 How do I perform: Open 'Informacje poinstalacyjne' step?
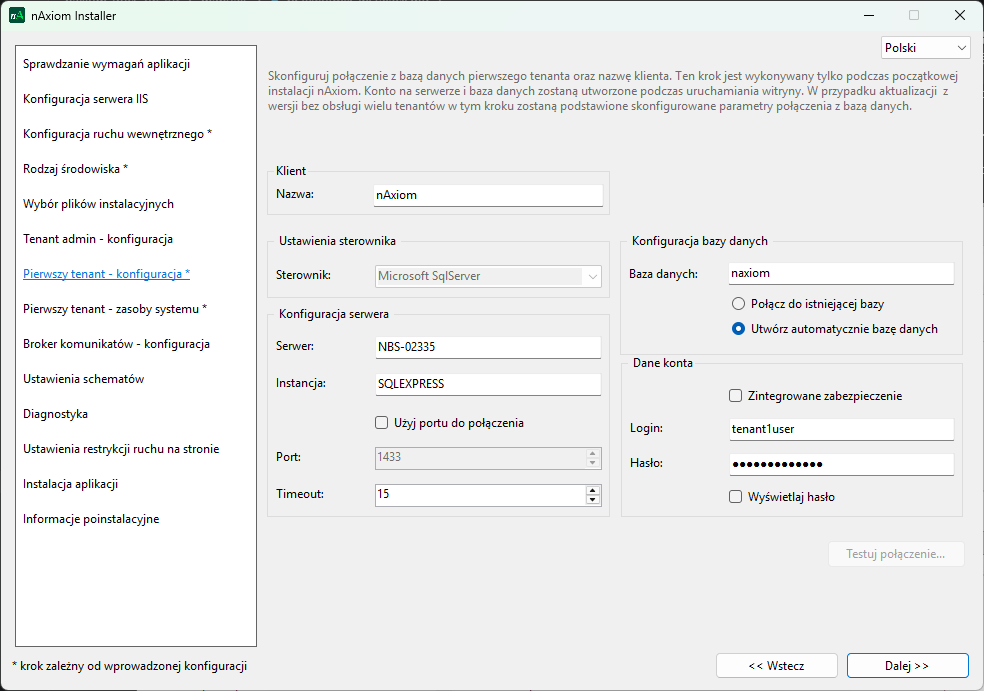pos(91,520)
